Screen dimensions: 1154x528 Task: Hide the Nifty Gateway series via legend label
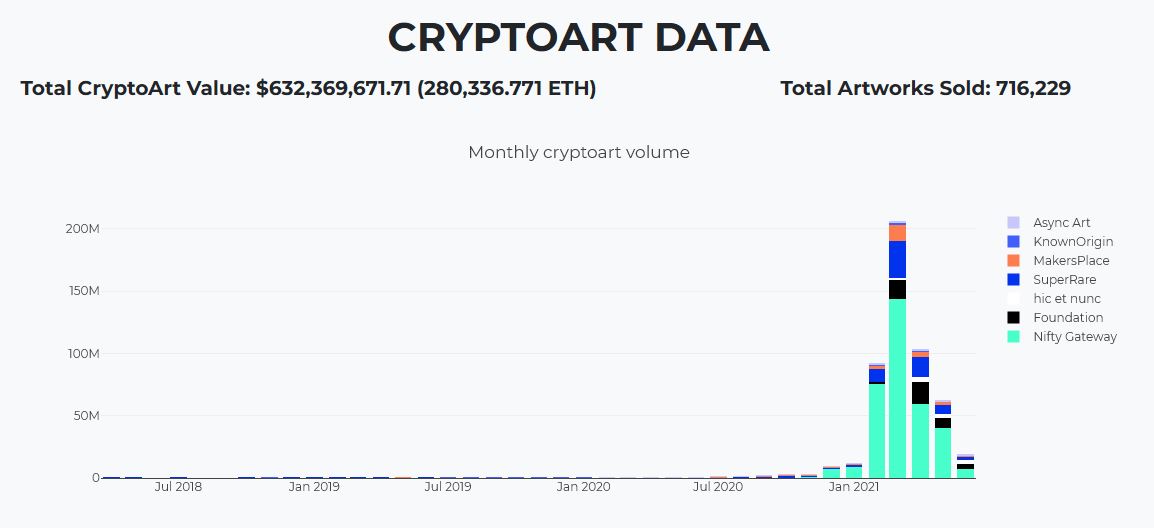click(1074, 337)
